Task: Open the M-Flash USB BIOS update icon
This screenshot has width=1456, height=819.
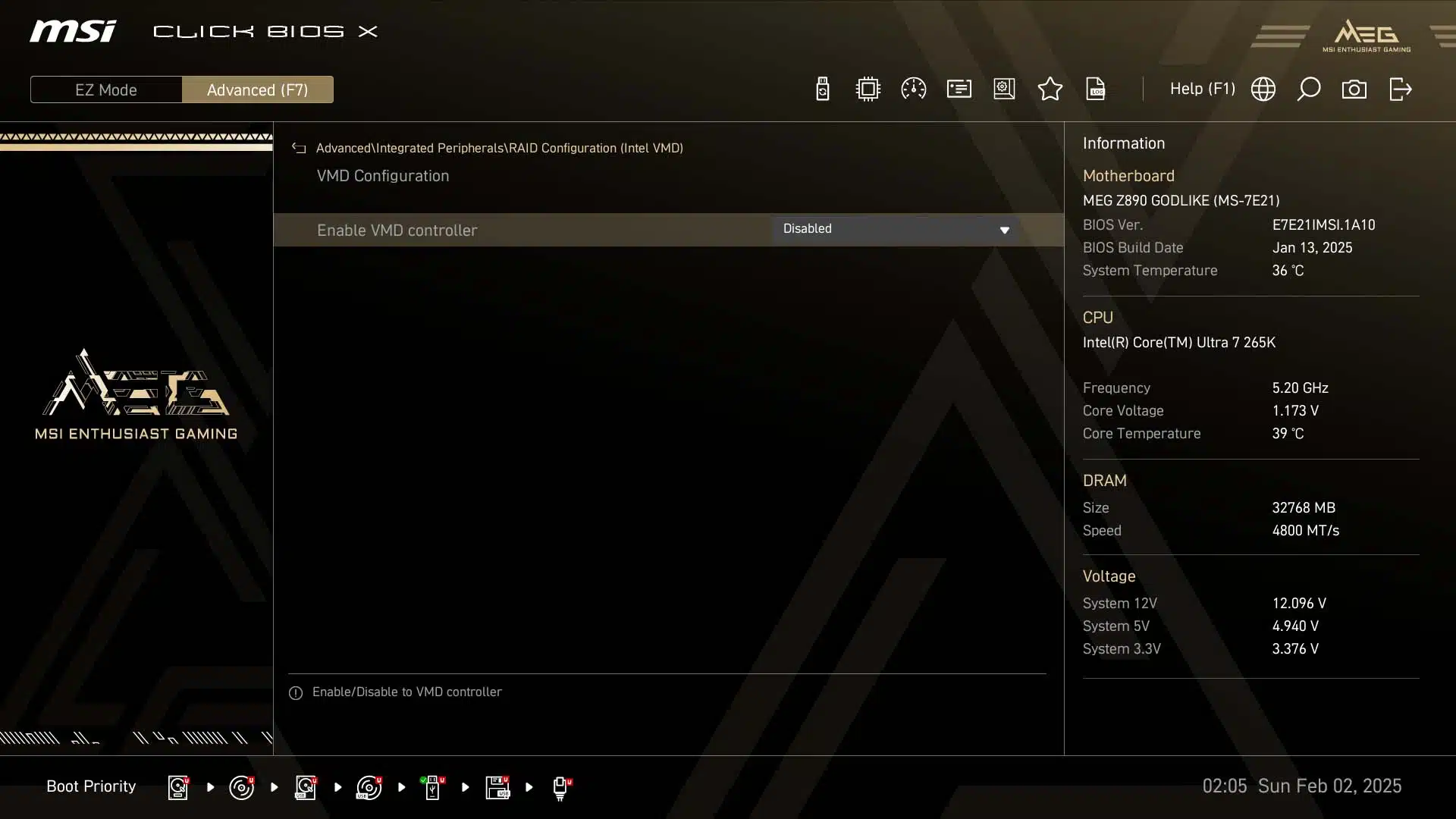Action: [x=823, y=89]
